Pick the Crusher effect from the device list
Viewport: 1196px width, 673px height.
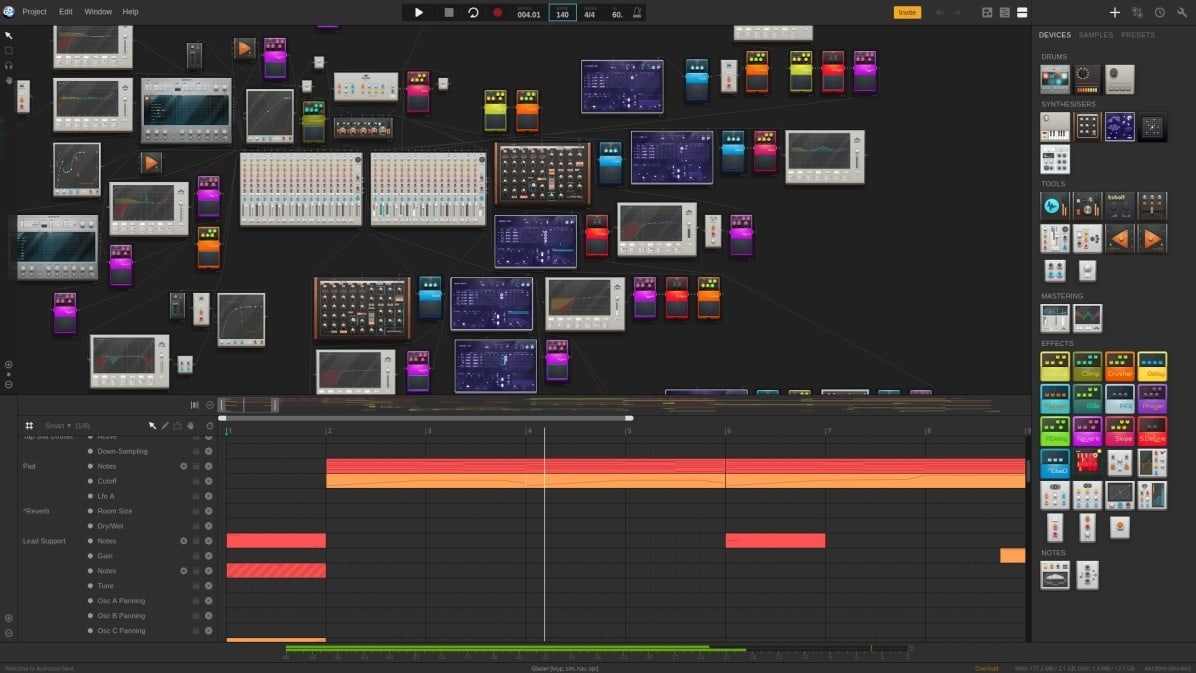[x=1119, y=366]
